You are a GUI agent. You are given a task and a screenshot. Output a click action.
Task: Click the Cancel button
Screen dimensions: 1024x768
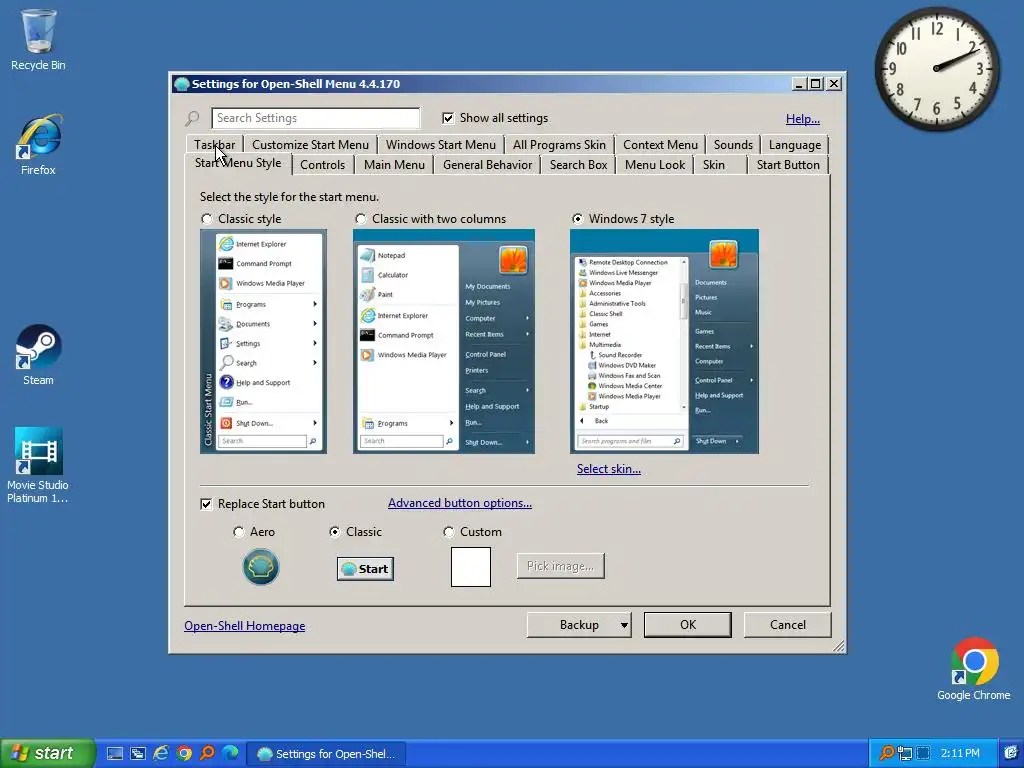[788, 625]
